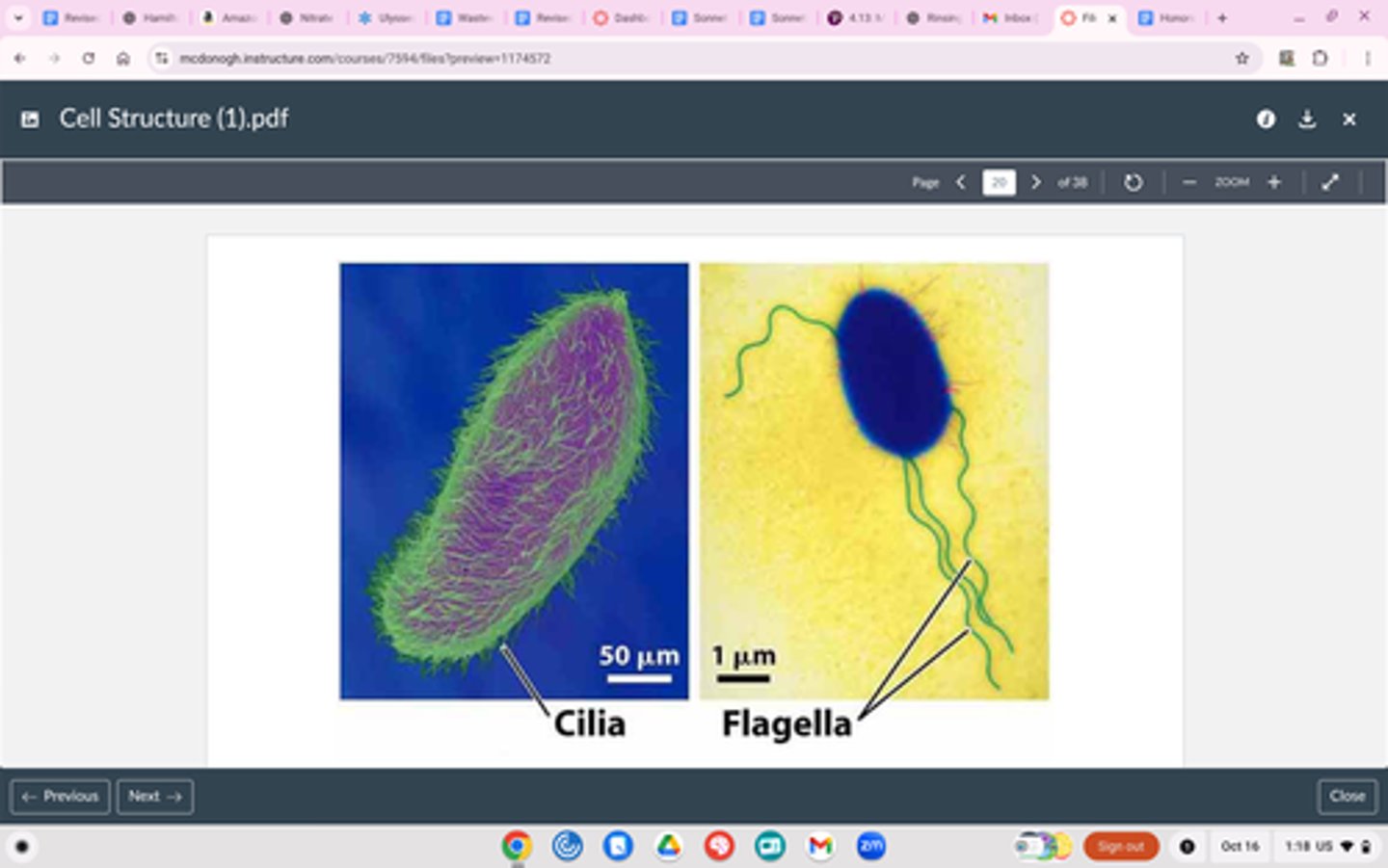Go to next PDF page arrow
Screen dimensions: 1388x868
coord(1036,182)
